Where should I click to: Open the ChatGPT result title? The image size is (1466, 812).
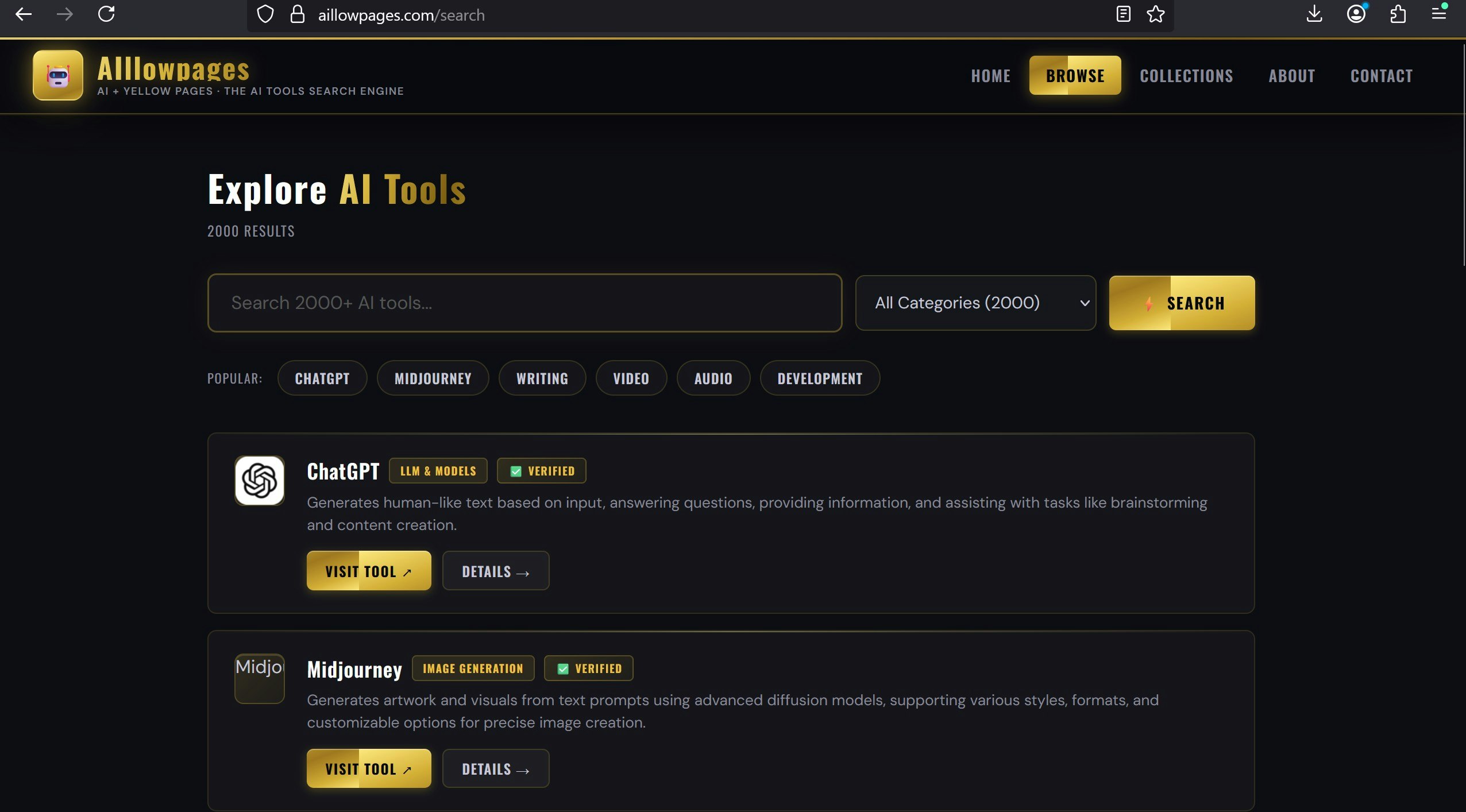pos(343,471)
